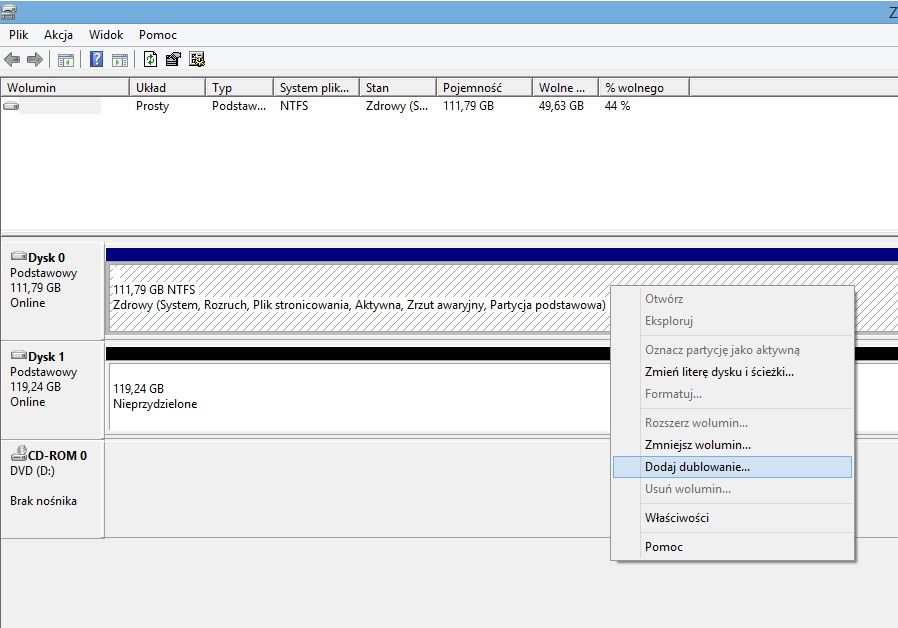Click the 'Podstaw...' type cell
Viewport: 898px width, 628px height.
click(x=239, y=106)
